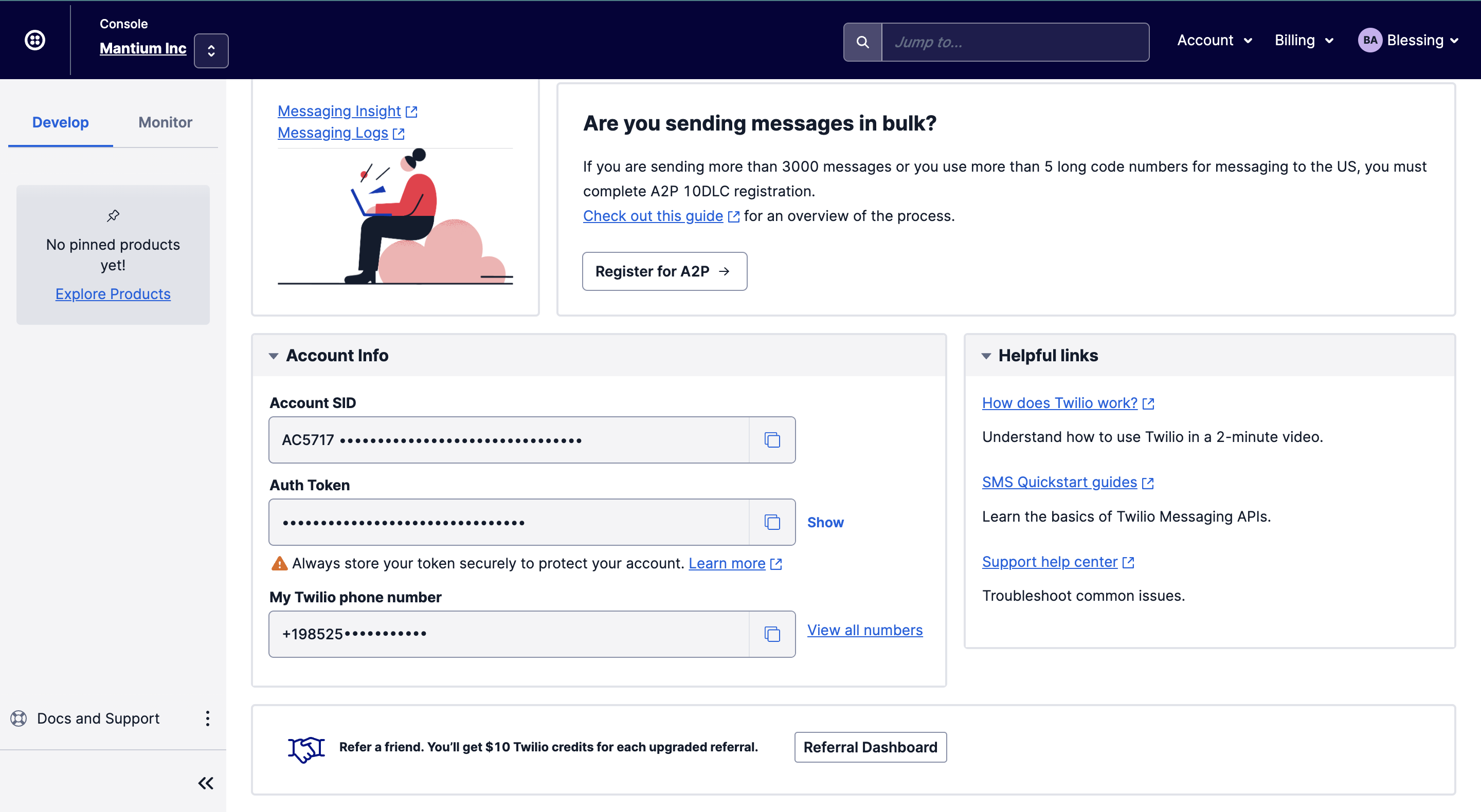Collapse the sidebar with double chevron
This screenshot has width=1481, height=812.
206,783
